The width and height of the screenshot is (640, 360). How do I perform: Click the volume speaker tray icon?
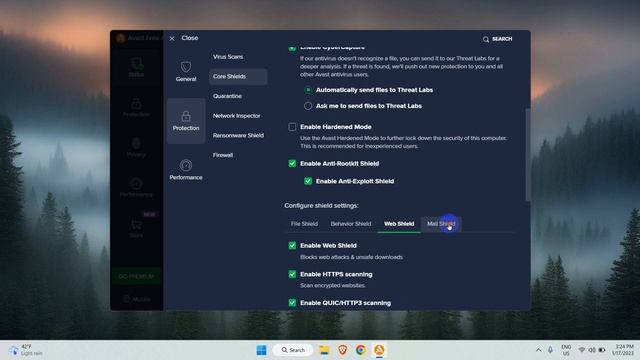[592, 350]
